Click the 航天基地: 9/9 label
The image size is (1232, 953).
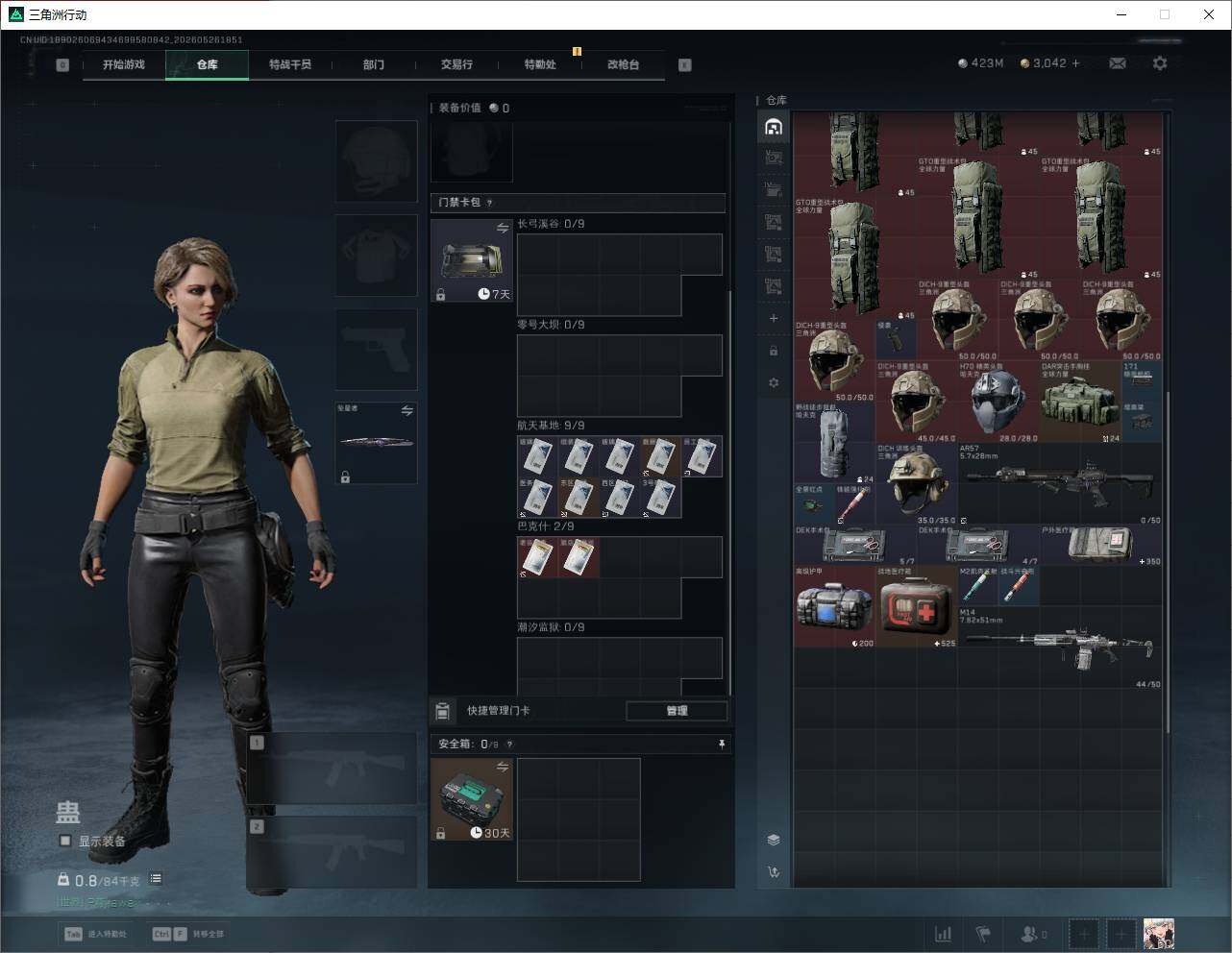pos(551,426)
